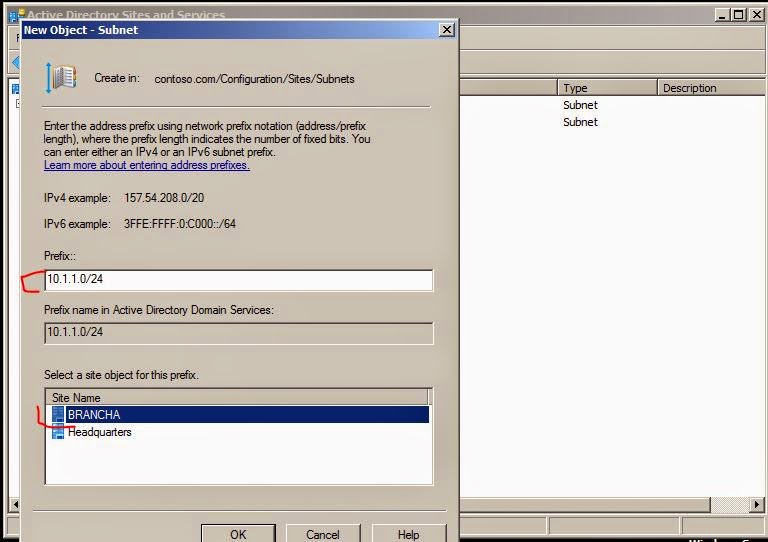The height and width of the screenshot is (542, 768).
Task: Click the horizontal scrollbar track of the main window
Action: coord(730,504)
